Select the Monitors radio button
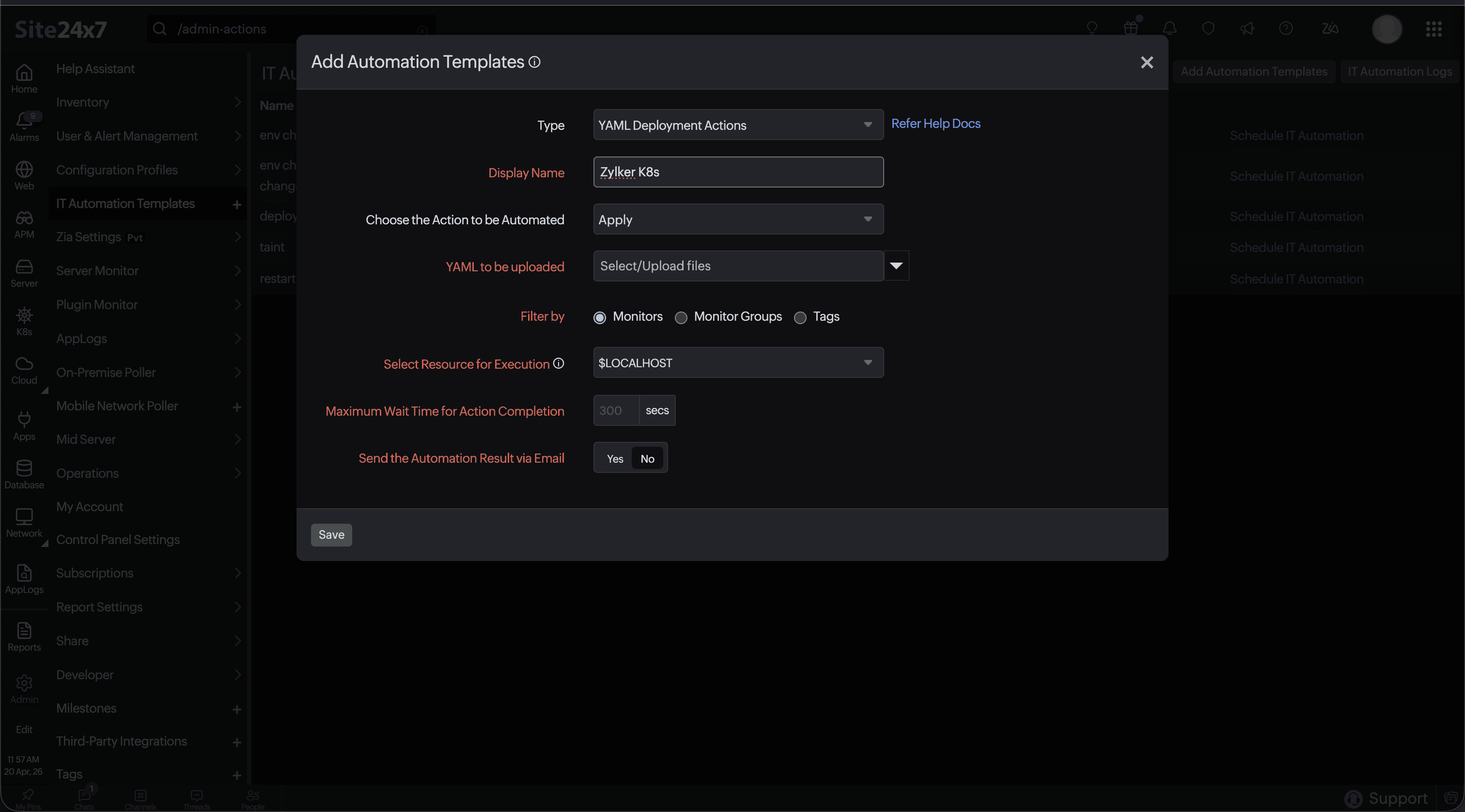 599,317
